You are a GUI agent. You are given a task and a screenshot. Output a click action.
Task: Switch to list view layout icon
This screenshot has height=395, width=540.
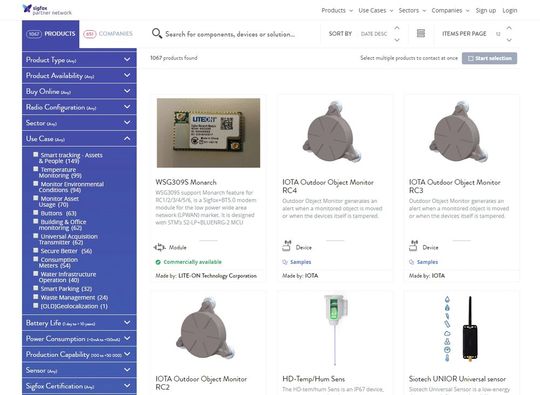click(421, 33)
